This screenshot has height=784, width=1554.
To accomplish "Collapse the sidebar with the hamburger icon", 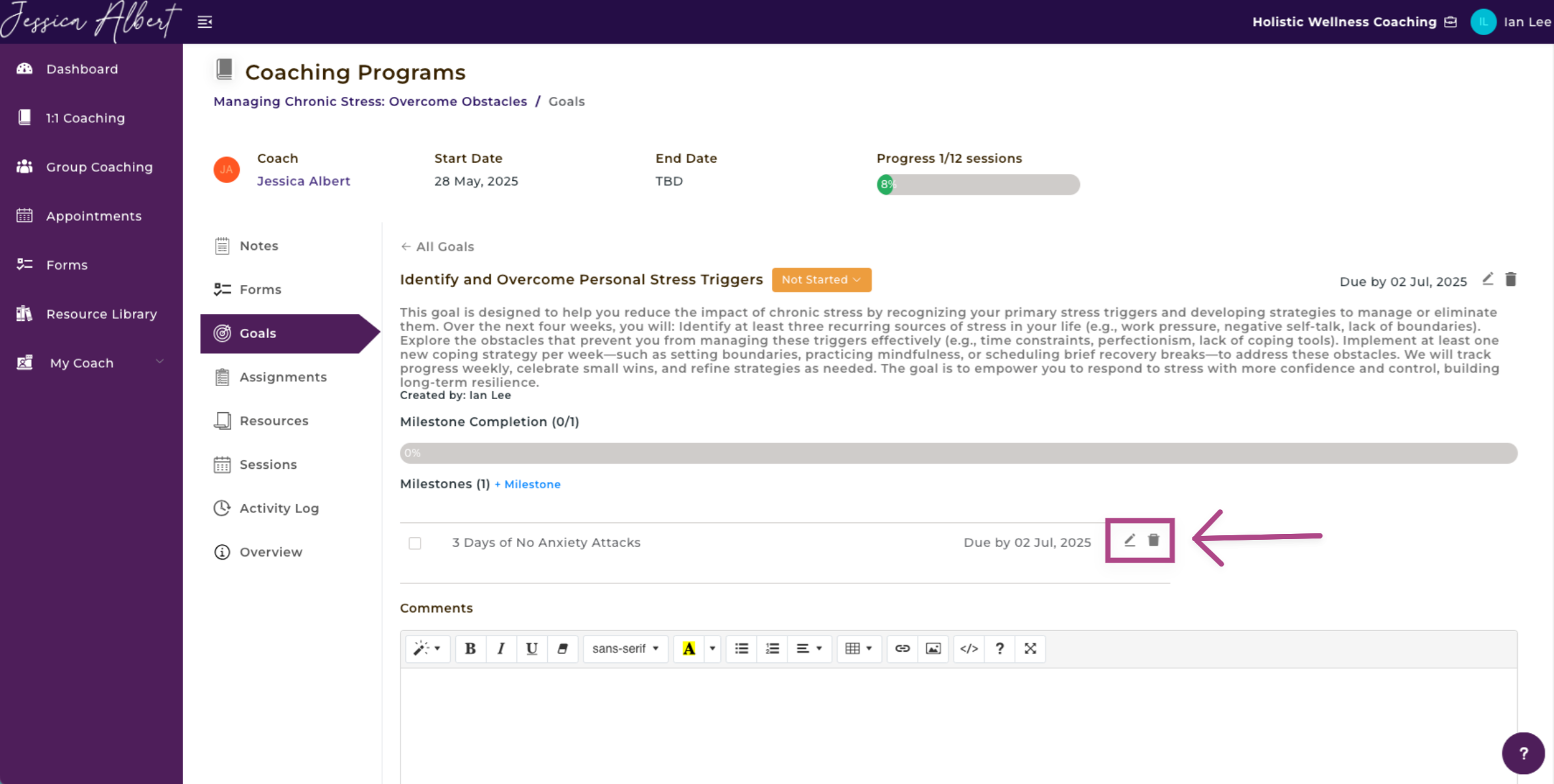I will tap(205, 22).
